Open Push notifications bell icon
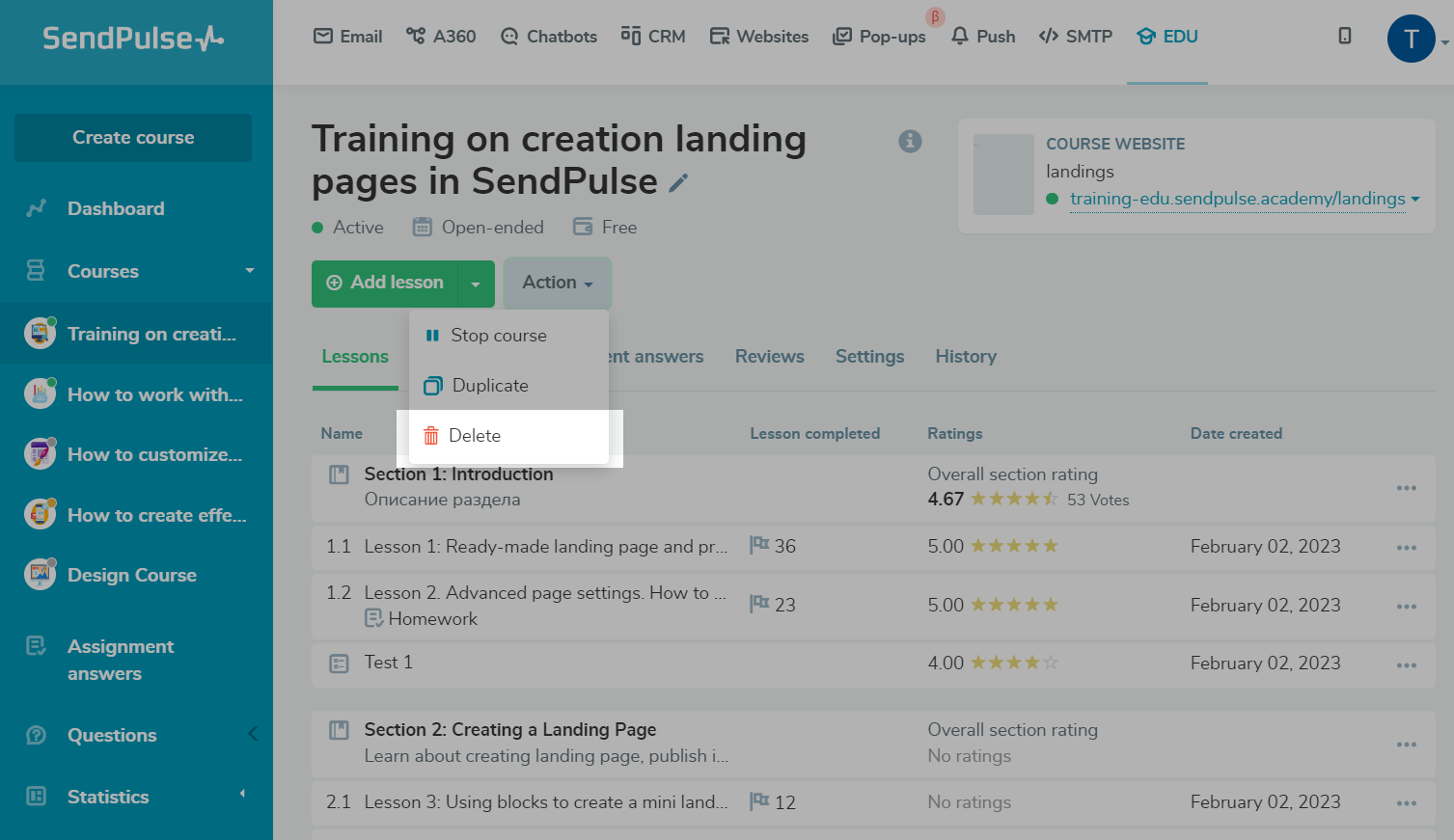The height and width of the screenshot is (840, 1454). pyautogui.click(x=960, y=37)
